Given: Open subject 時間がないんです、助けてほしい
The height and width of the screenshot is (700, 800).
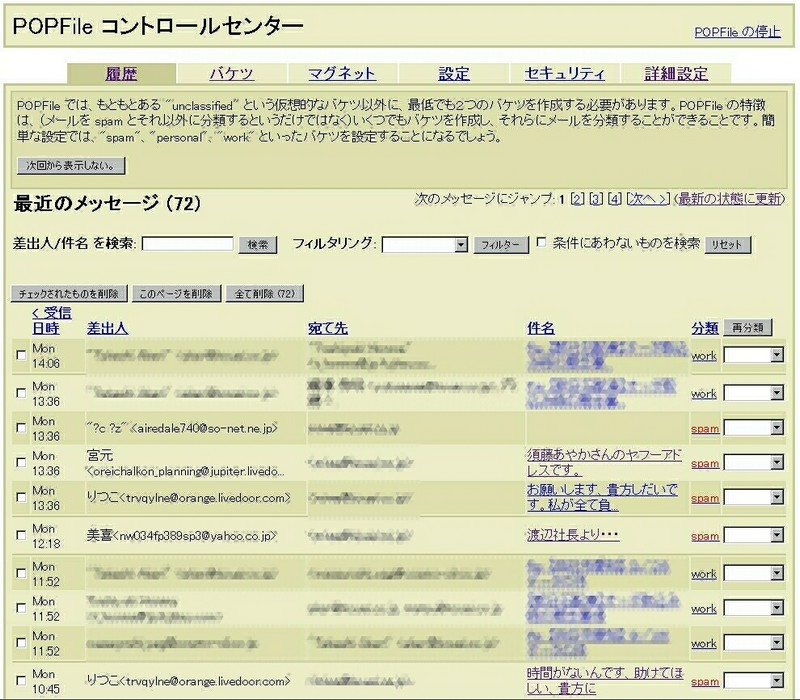Looking at the screenshot, I should point(606,681).
